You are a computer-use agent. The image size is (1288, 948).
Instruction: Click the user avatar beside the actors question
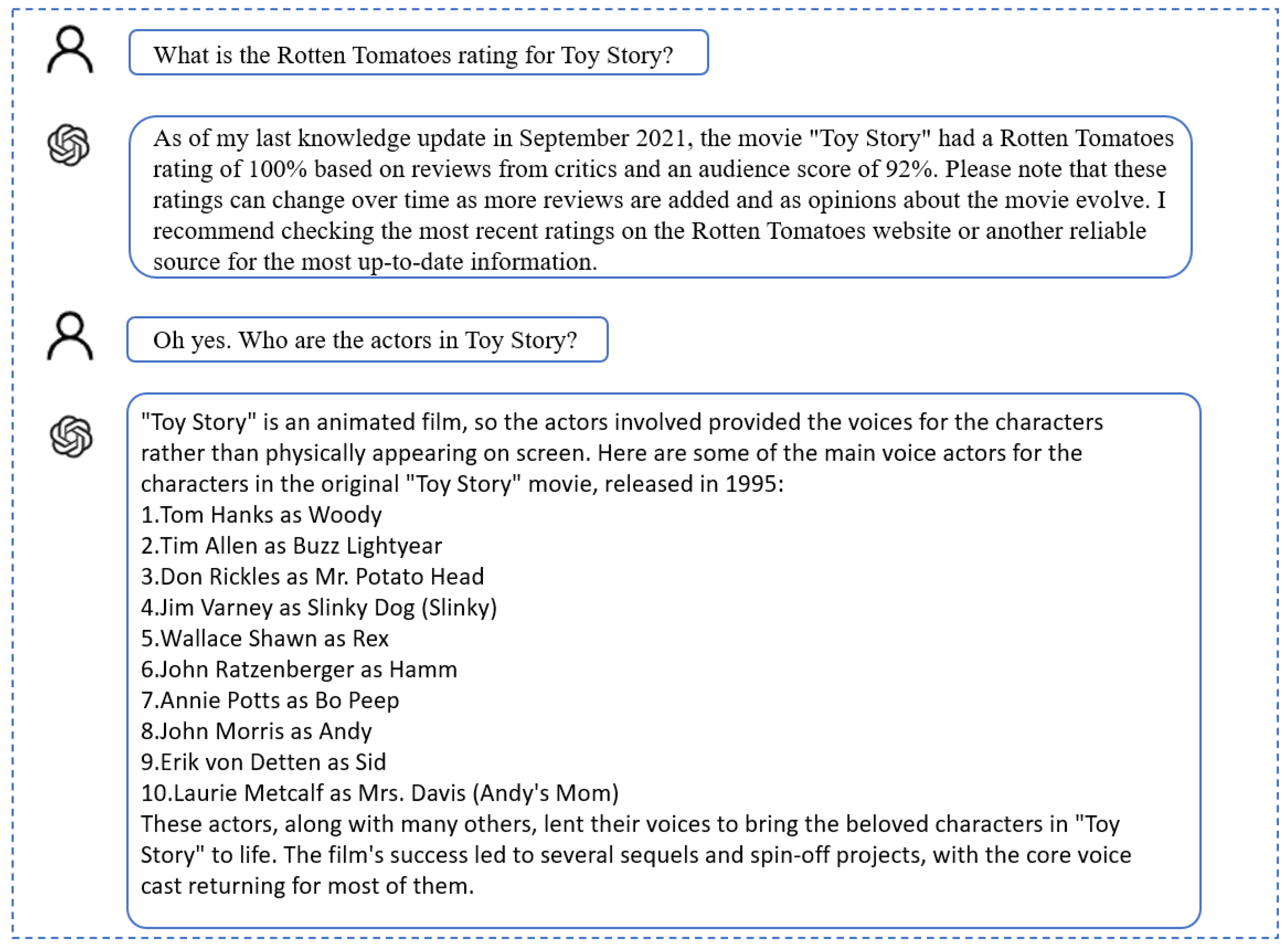pyautogui.click(x=69, y=336)
